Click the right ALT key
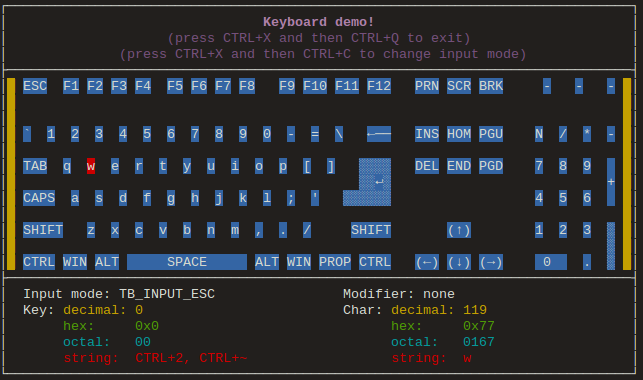Image resolution: width=643 pixels, height=380 pixels. point(267,262)
